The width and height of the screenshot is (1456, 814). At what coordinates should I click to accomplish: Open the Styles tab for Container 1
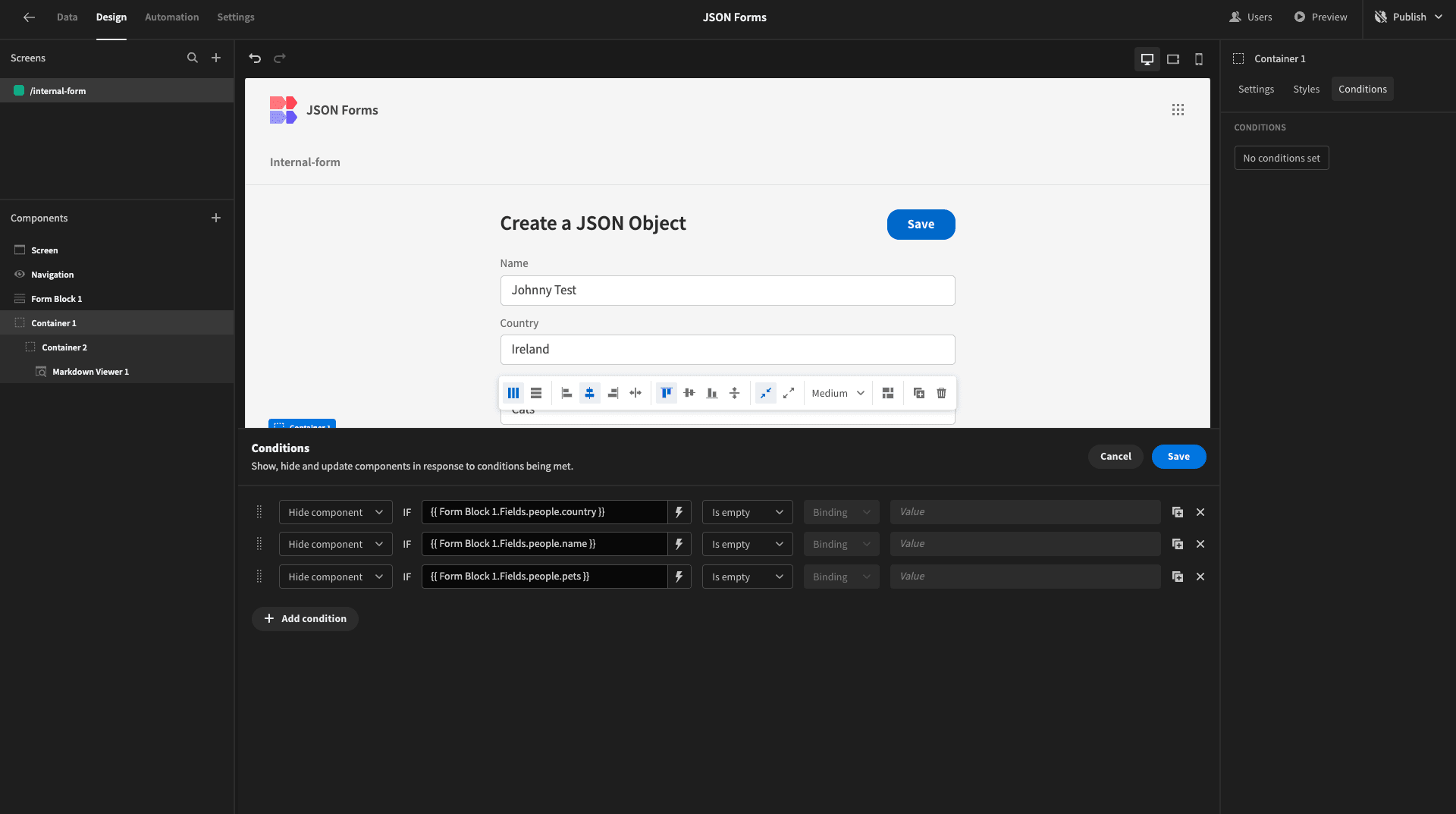point(1306,89)
